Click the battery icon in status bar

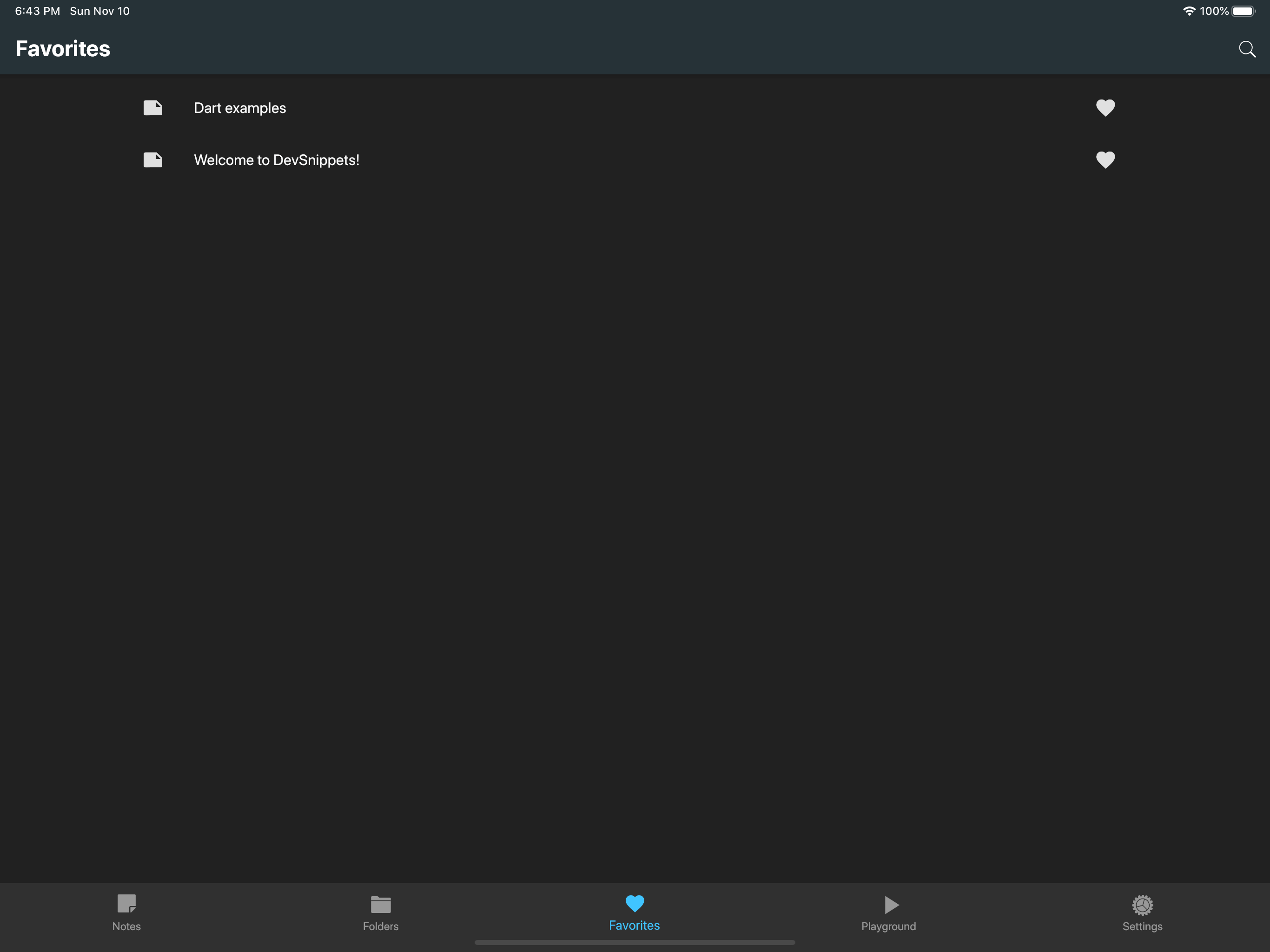pos(1243,12)
